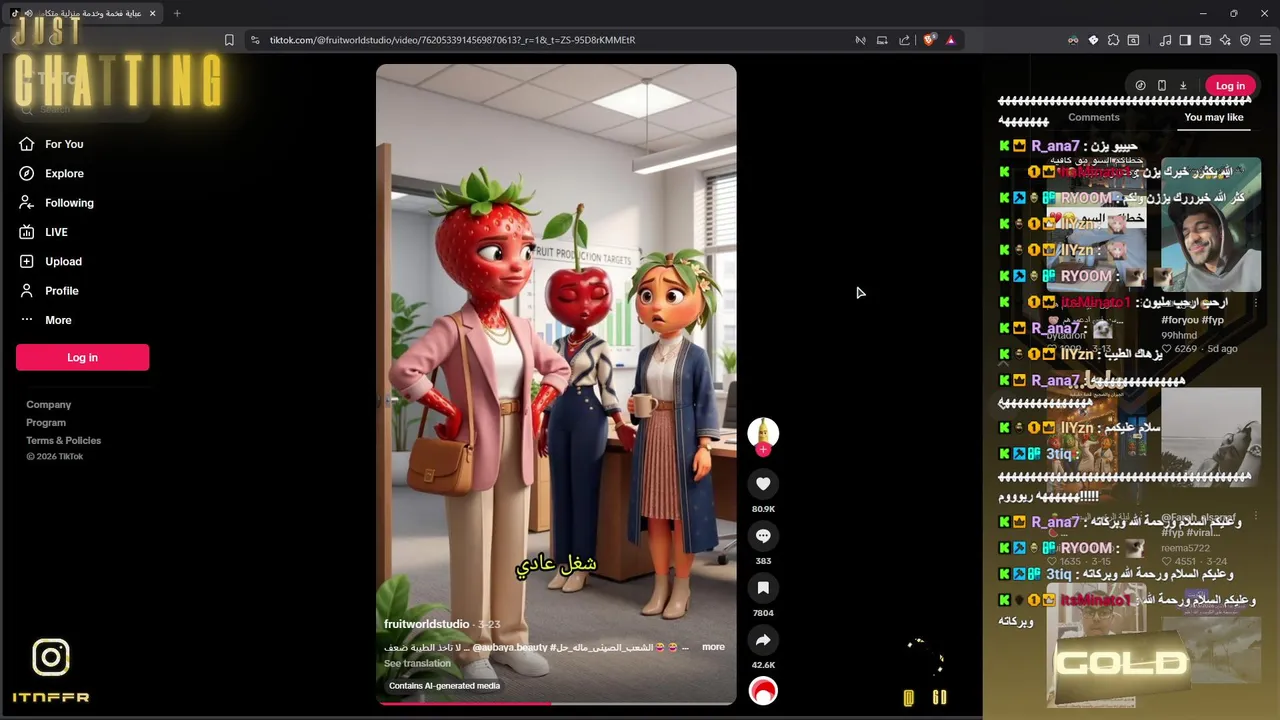Share the video with the arrow icon
Viewport: 1280px width, 720px height.
coord(763,640)
